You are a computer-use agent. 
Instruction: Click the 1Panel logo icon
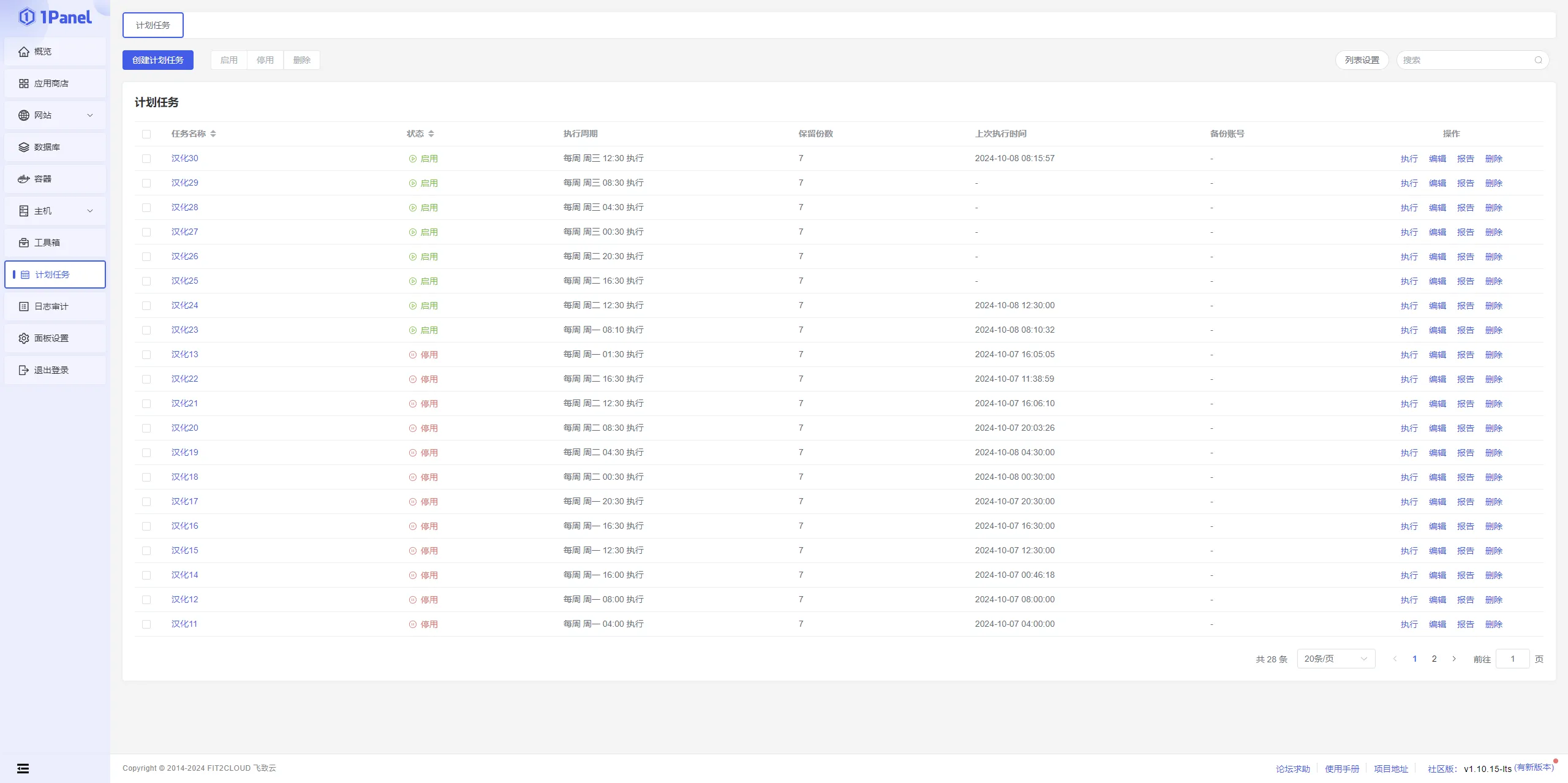pos(26,17)
